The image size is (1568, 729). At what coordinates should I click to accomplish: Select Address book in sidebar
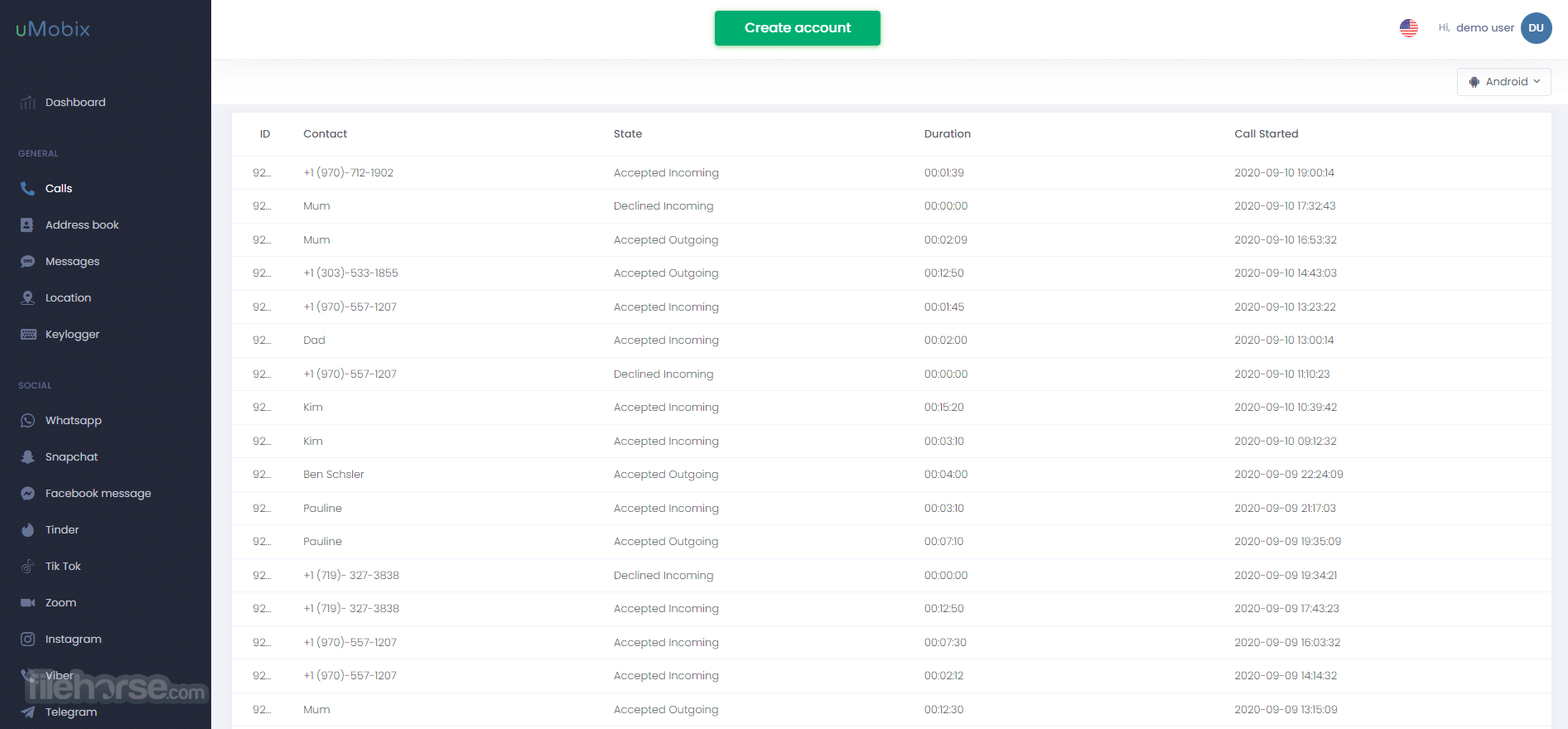[x=82, y=224]
